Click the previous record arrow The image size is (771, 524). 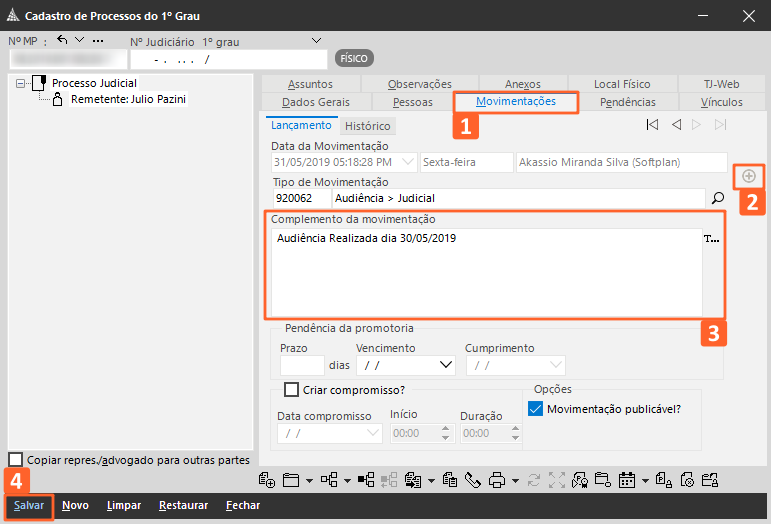(x=676, y=125)
